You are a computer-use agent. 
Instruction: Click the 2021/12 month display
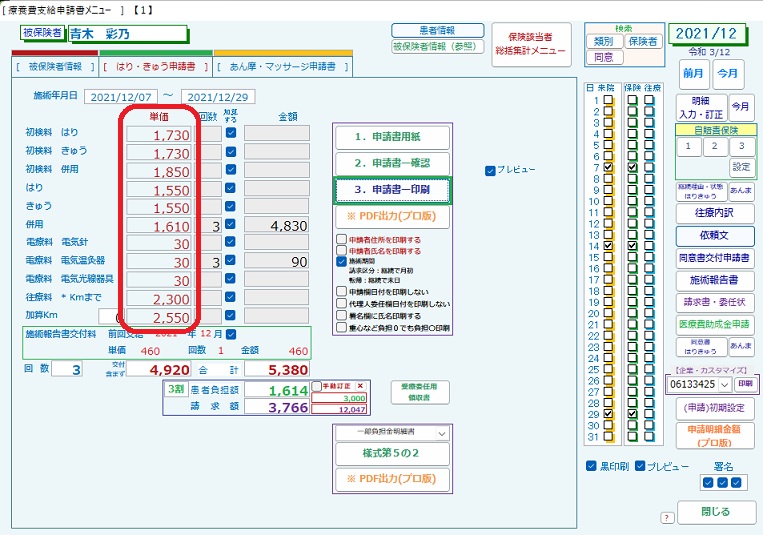click(706, 34)
